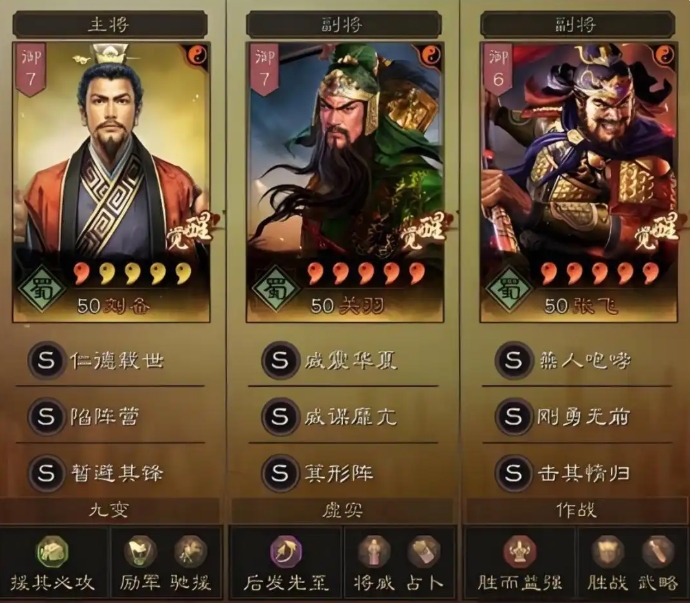Tap the 占卜 skill icon
This screenshot has height=603, width=690.
pyautogui.click(x=424, y=551)
